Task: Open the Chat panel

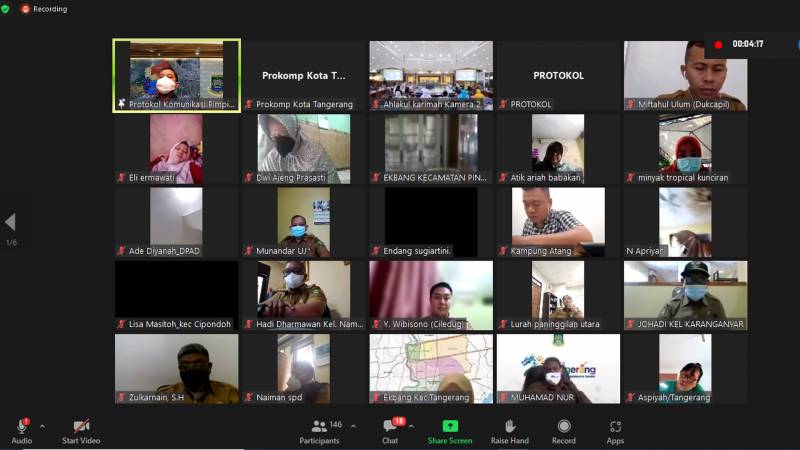Action: point(390,430)
